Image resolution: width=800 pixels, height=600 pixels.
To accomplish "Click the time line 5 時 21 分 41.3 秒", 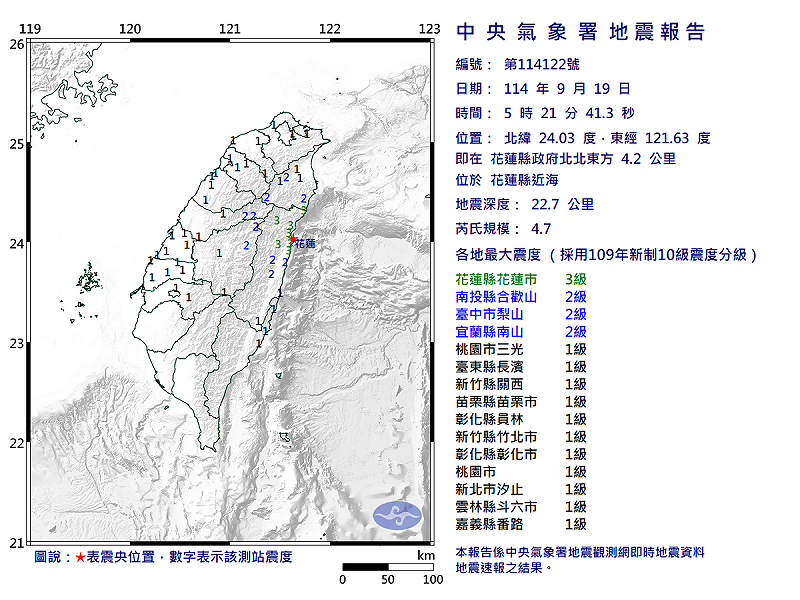I will click(x=569, y=113).
